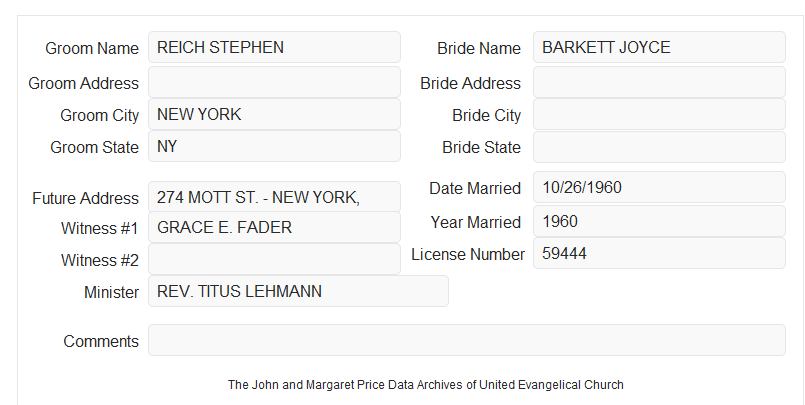The image size is (805, 405).
Task: Click the Witness #1 field with GRACE E. FADER
Action: coord(274,227)
